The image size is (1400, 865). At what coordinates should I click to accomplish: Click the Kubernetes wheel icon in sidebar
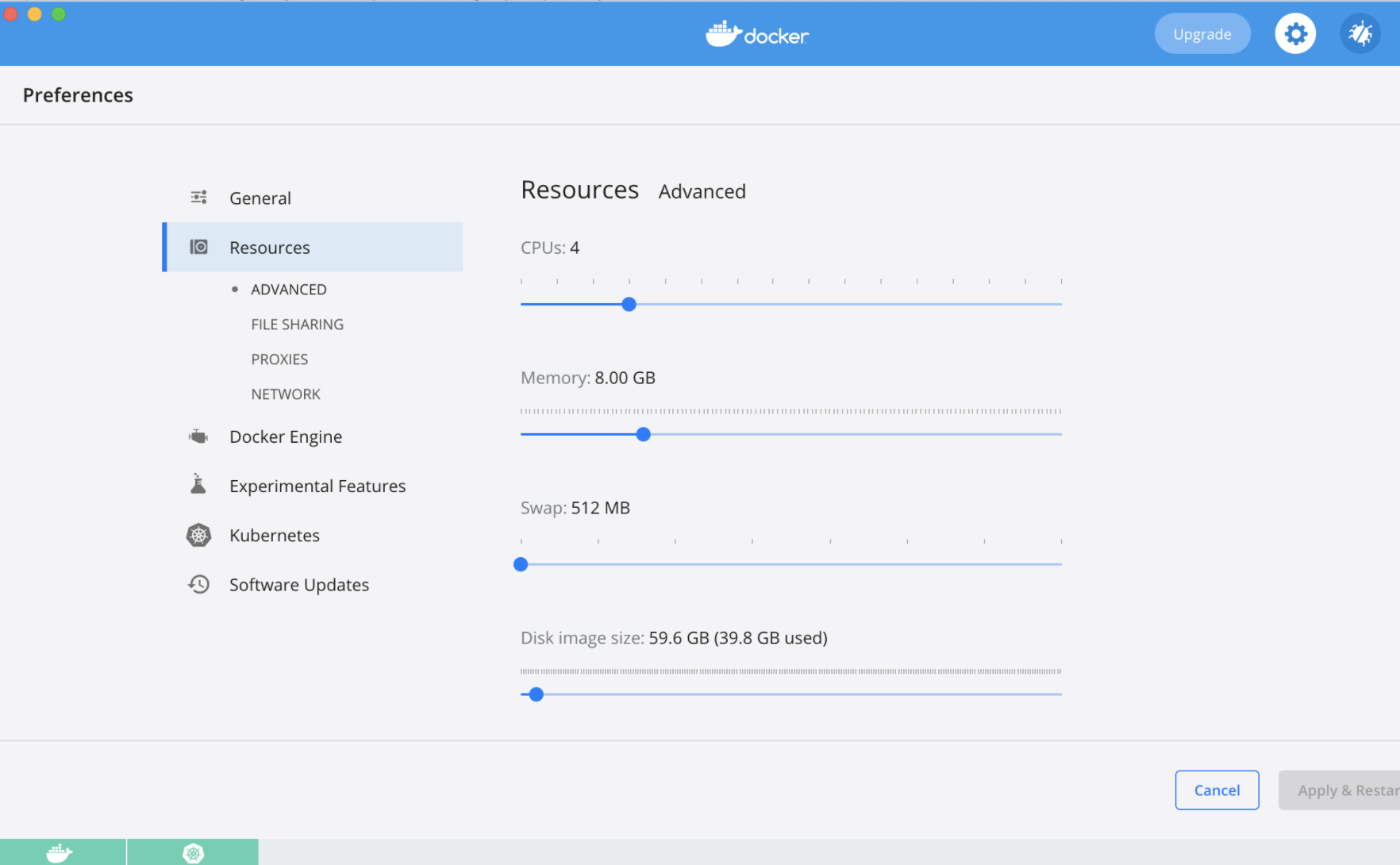click(199, 535)
